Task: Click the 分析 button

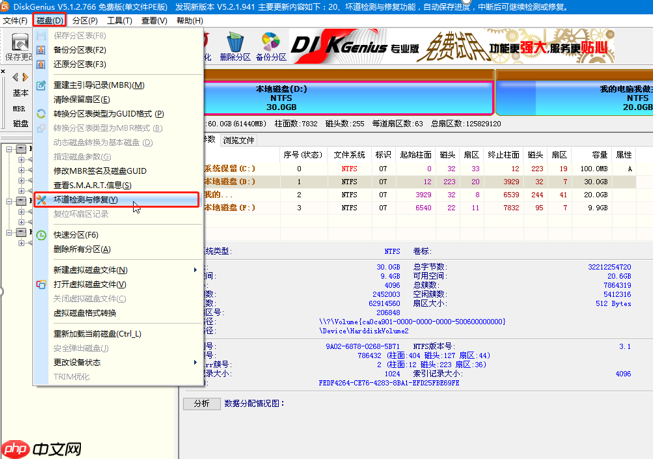Action: tap(202, 404)
